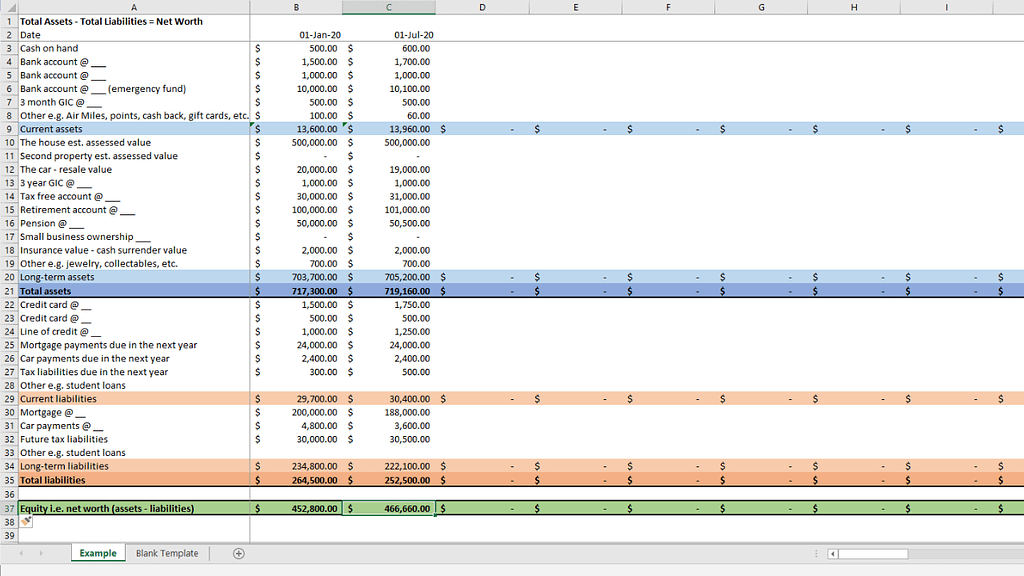Viewport: 1024px width, 576px height.
Task: Select column G header
Action: [x=761, y=7]
